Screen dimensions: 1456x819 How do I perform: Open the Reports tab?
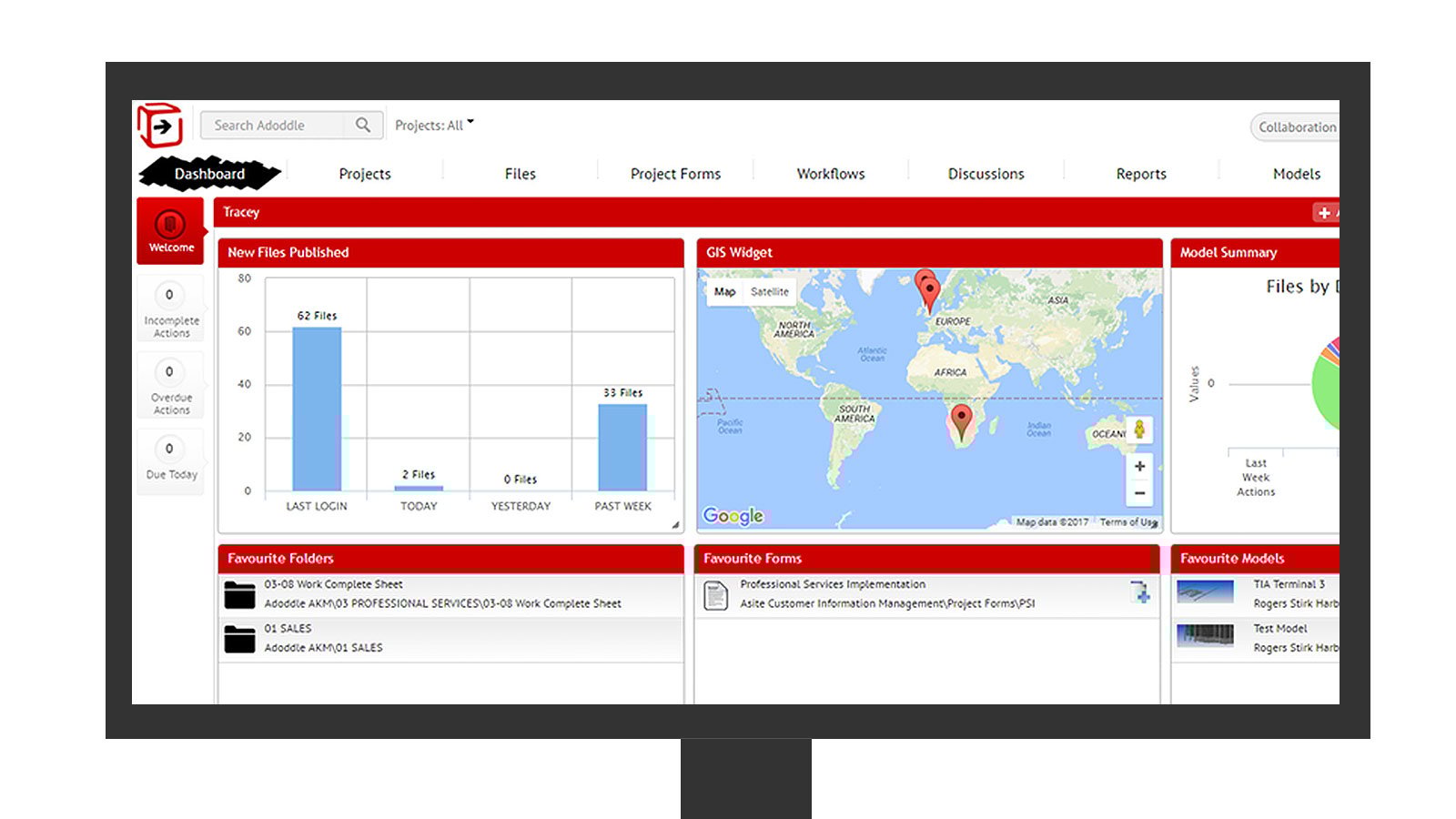(x=1141, y=174)
